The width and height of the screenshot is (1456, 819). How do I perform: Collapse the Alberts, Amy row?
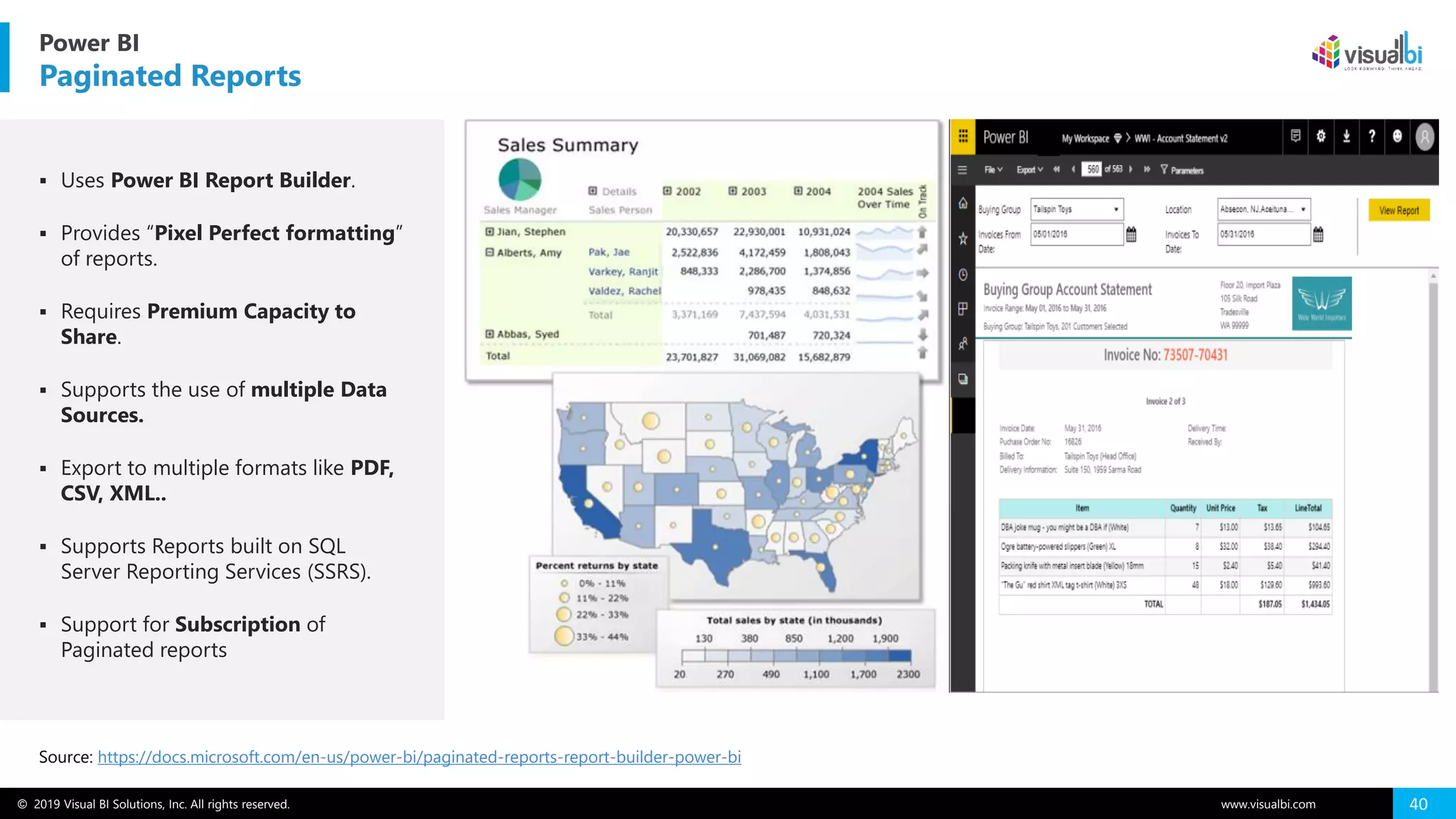(x=489, y=252)
